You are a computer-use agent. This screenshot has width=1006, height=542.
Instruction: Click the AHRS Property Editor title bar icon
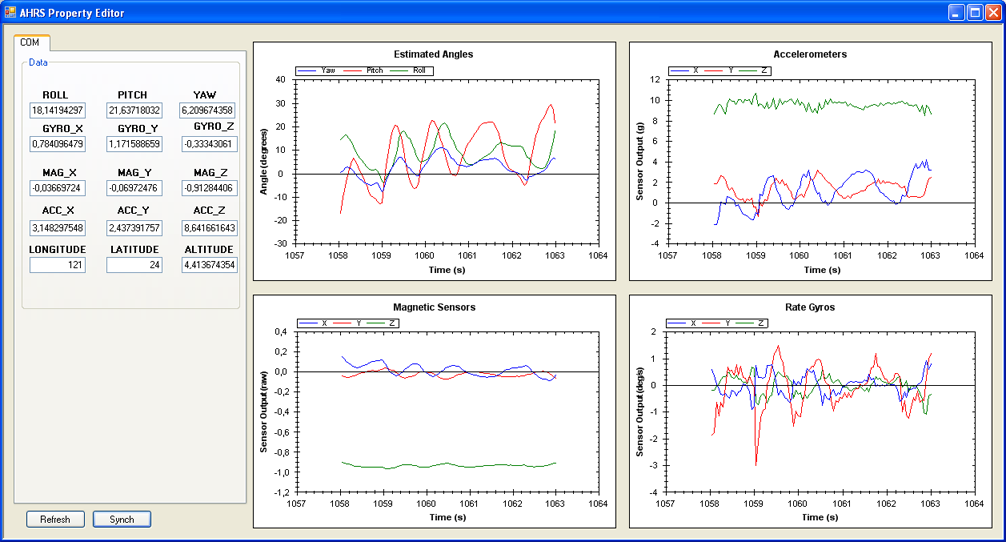click(x=10, y=12)
